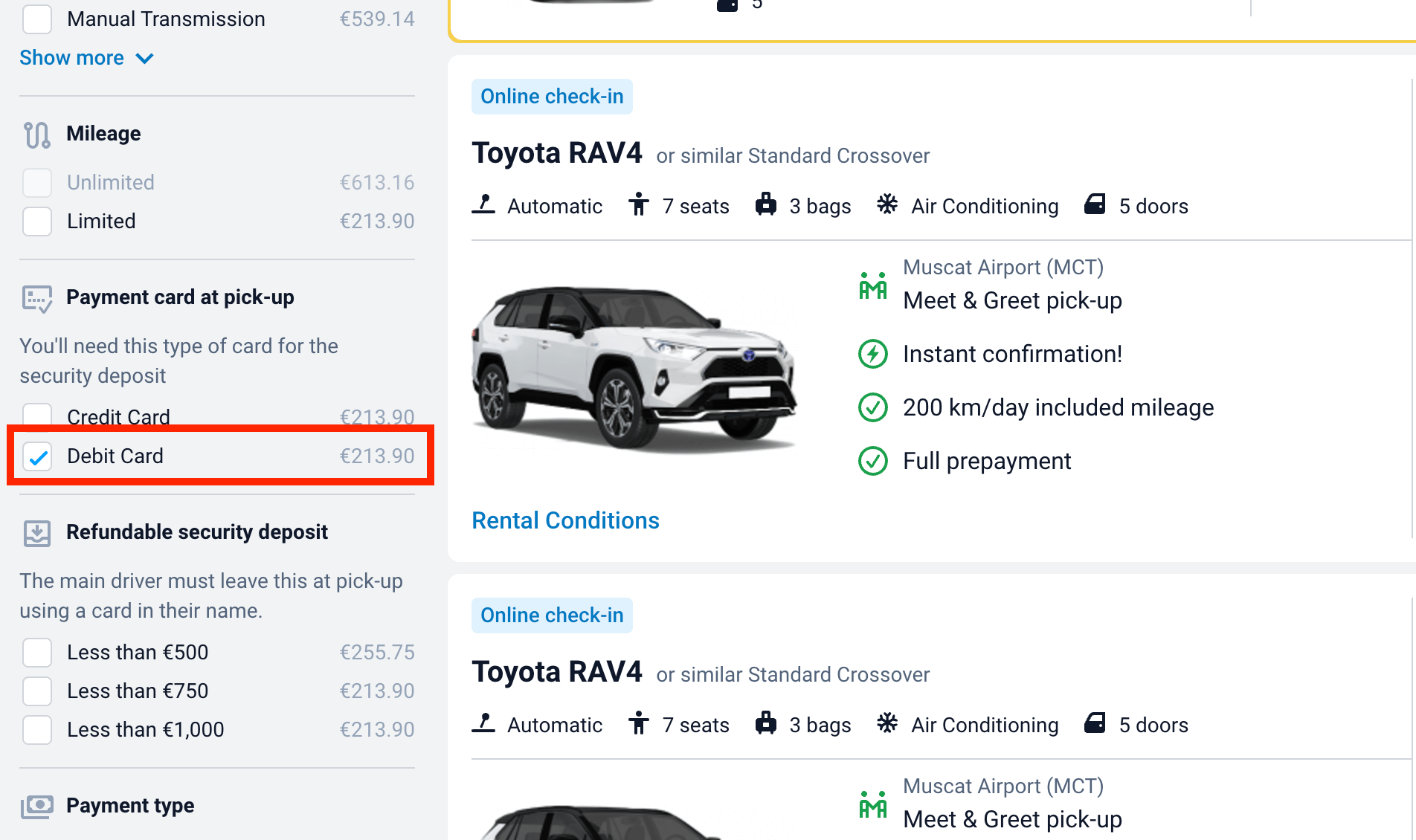Click 'Muscat Airport (MCT)' text in first card
Image resolution: width=1416 pixels, height=840 pixels.
pos(1003,267)
